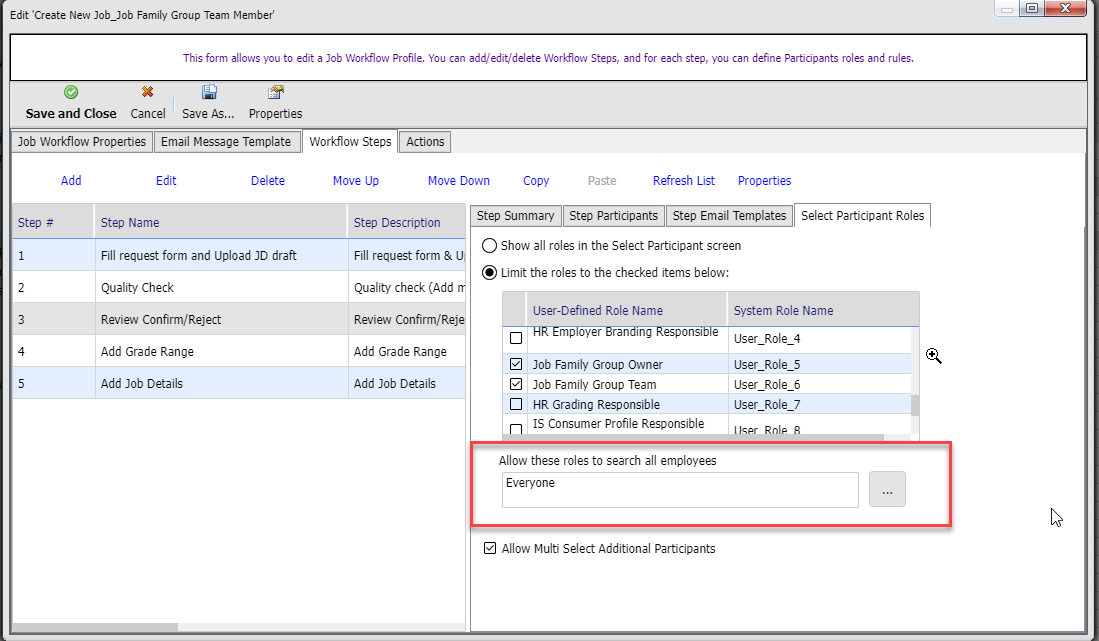
Task: Click the Save As floppy disk icon
Action: [209, 92]
